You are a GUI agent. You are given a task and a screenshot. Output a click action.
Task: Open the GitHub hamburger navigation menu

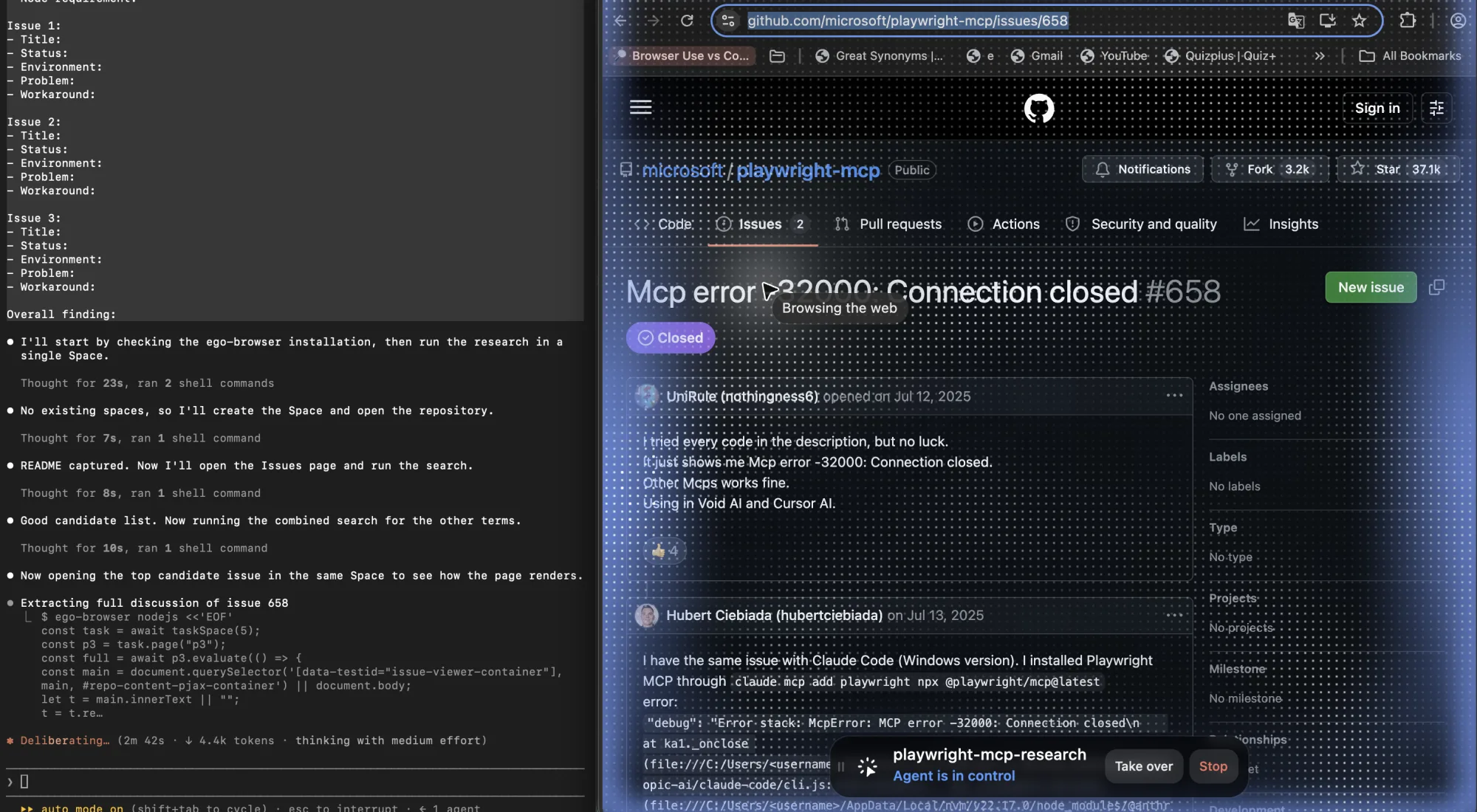click(640, 108)
